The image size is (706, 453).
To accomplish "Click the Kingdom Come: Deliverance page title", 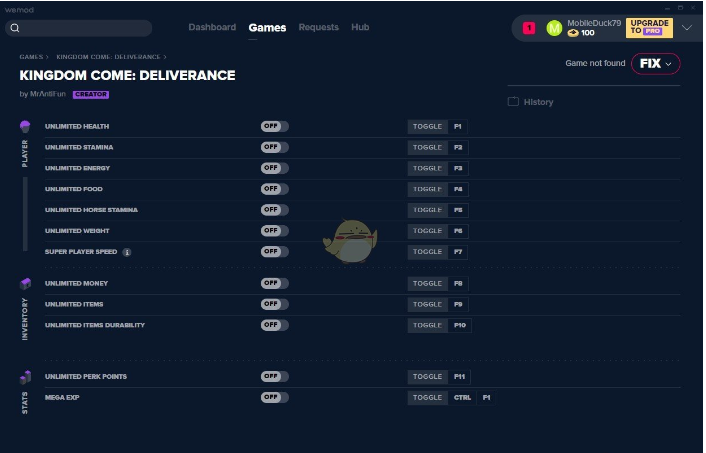I will [x=127, y=75].
